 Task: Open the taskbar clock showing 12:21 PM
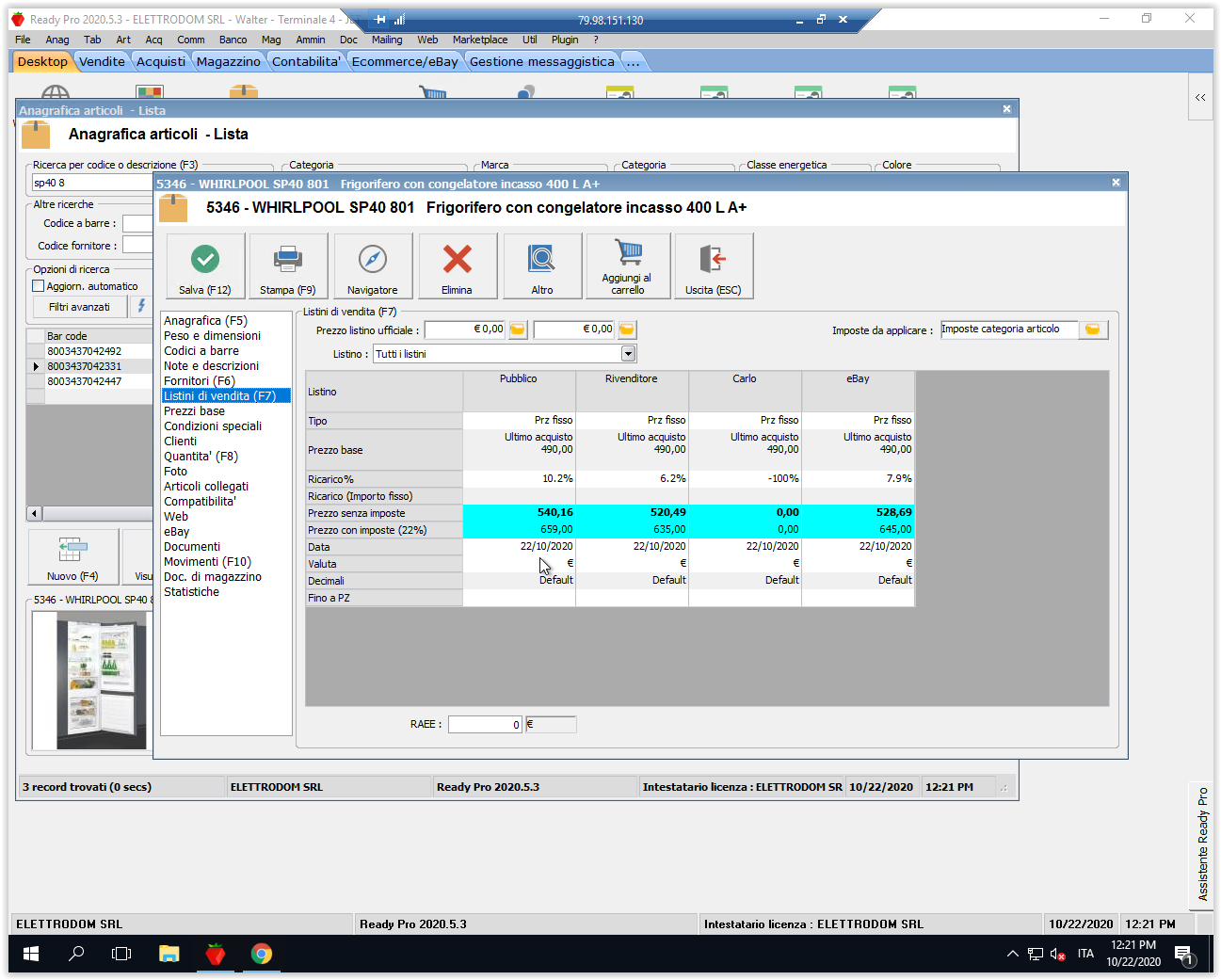(1133, 954)
